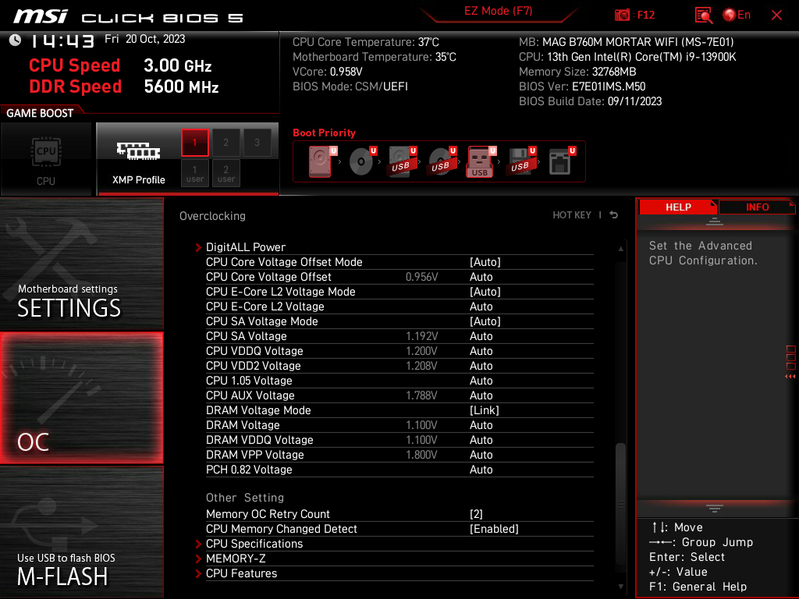Viewport: 799px width, 599px height.
Task: Select the highlighted USB key boot icon
Action: (x=481, y=161)
